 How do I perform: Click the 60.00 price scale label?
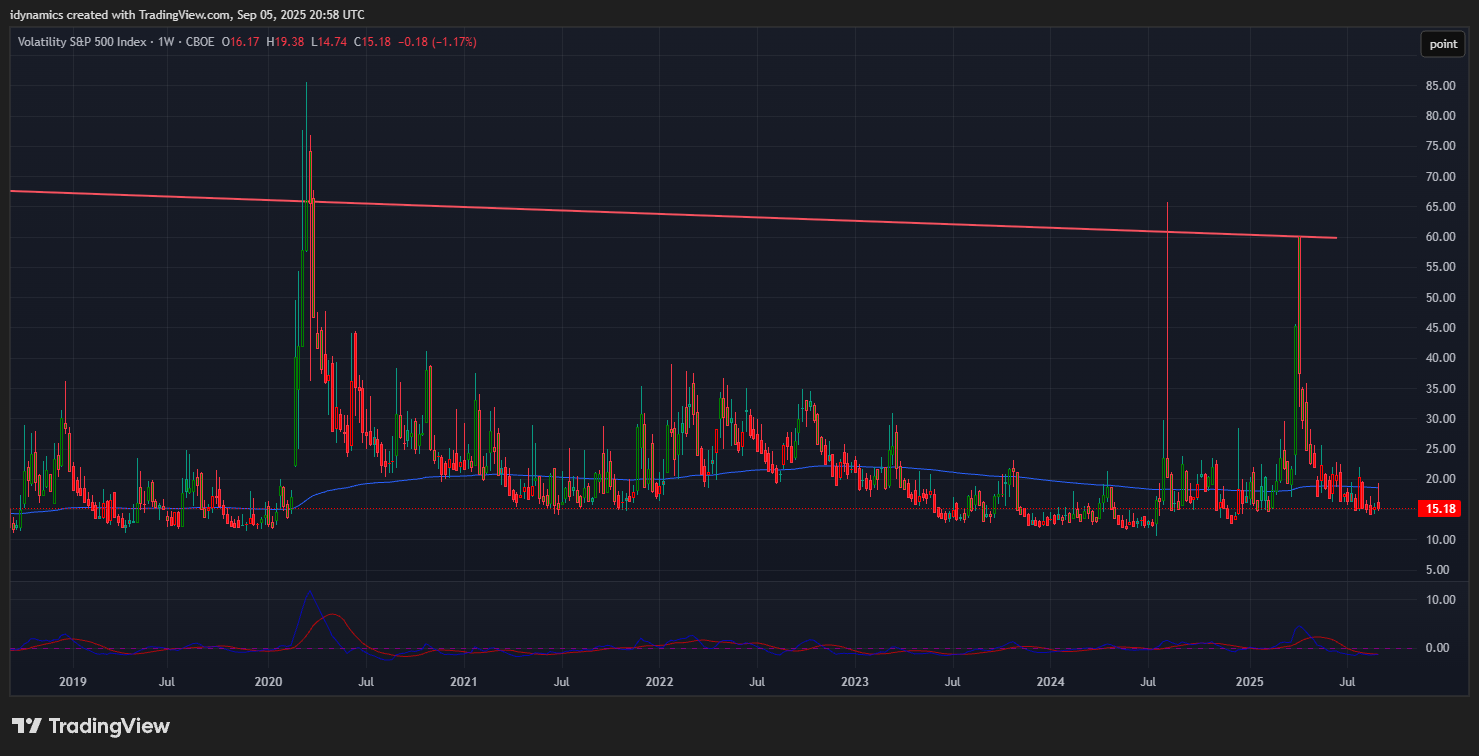pos(1440,237)
